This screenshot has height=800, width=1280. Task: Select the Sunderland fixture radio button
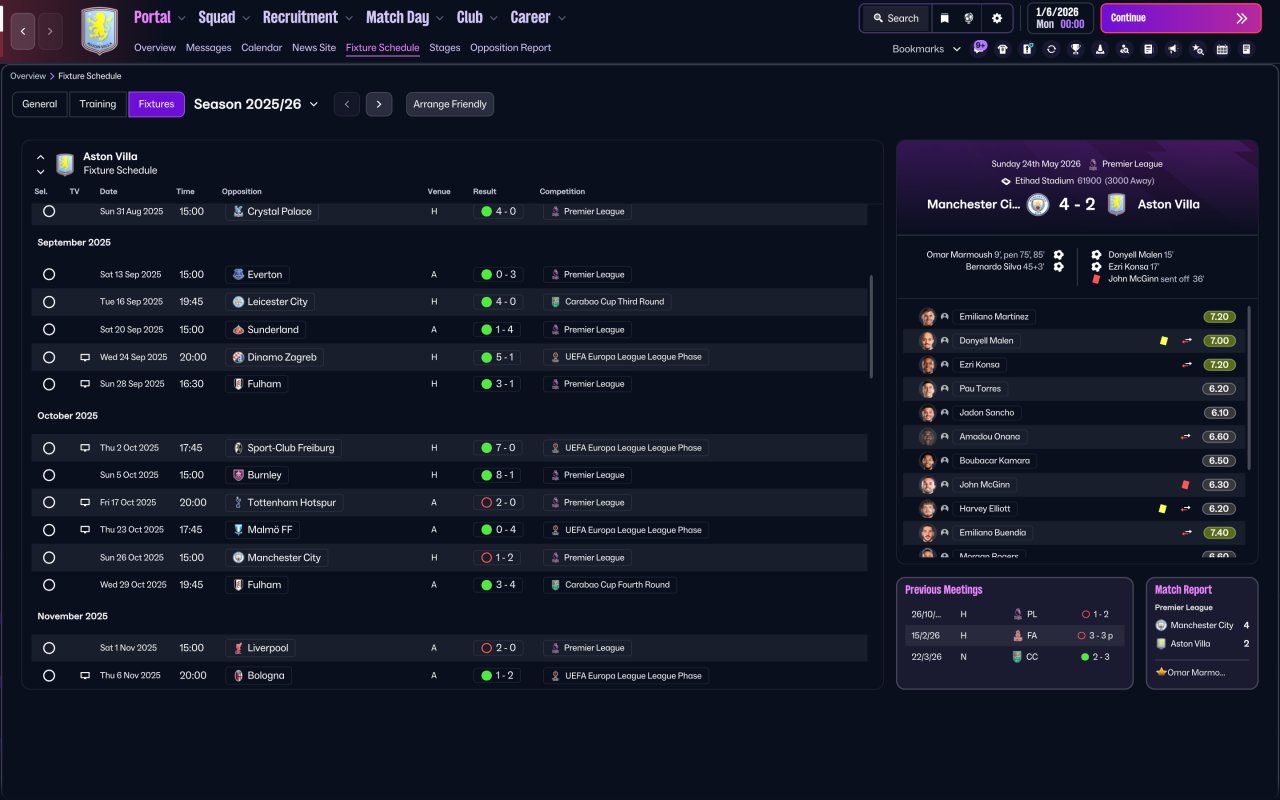click(x=49, y=330)
